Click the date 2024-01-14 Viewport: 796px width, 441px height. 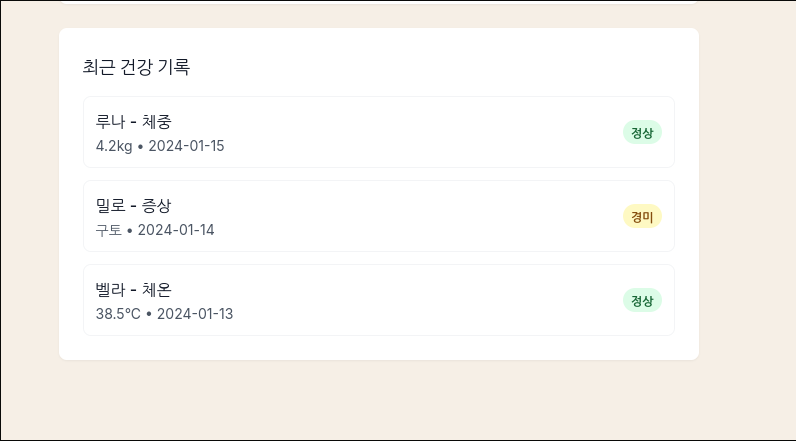pyautogui.click(x=176, y=230)
